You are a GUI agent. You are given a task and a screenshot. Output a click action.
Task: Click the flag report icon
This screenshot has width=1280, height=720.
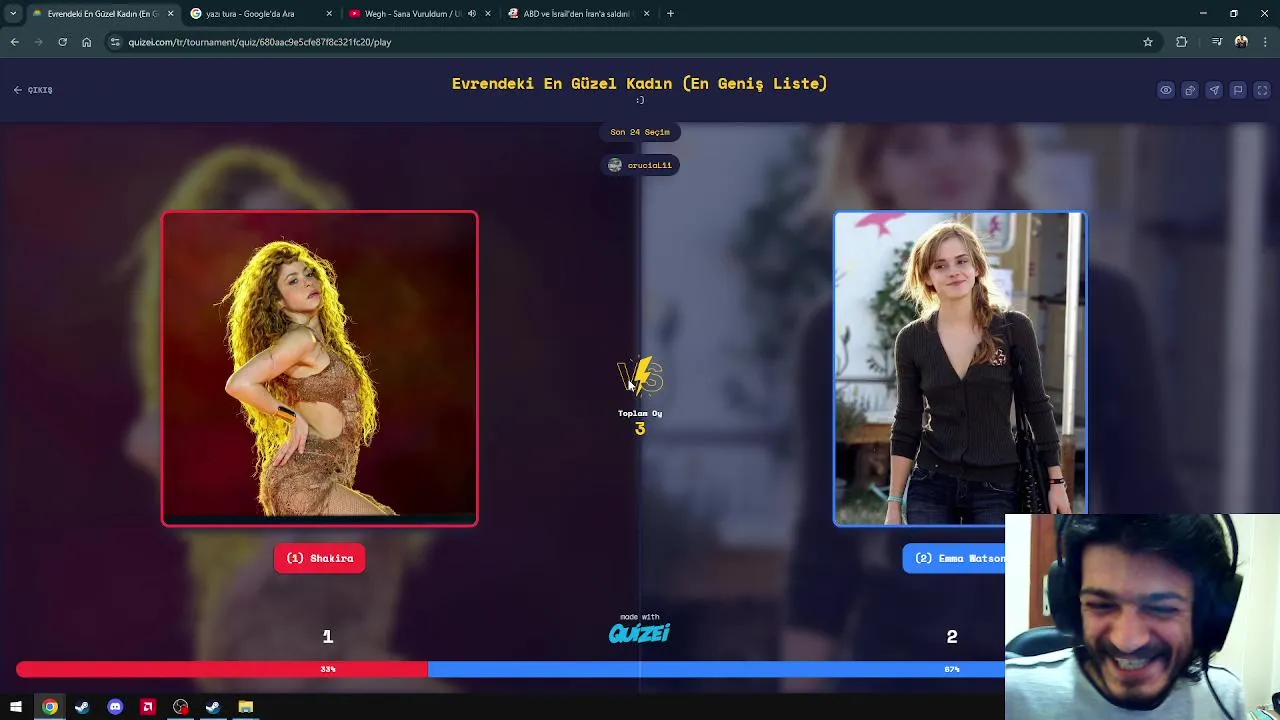1238,90
